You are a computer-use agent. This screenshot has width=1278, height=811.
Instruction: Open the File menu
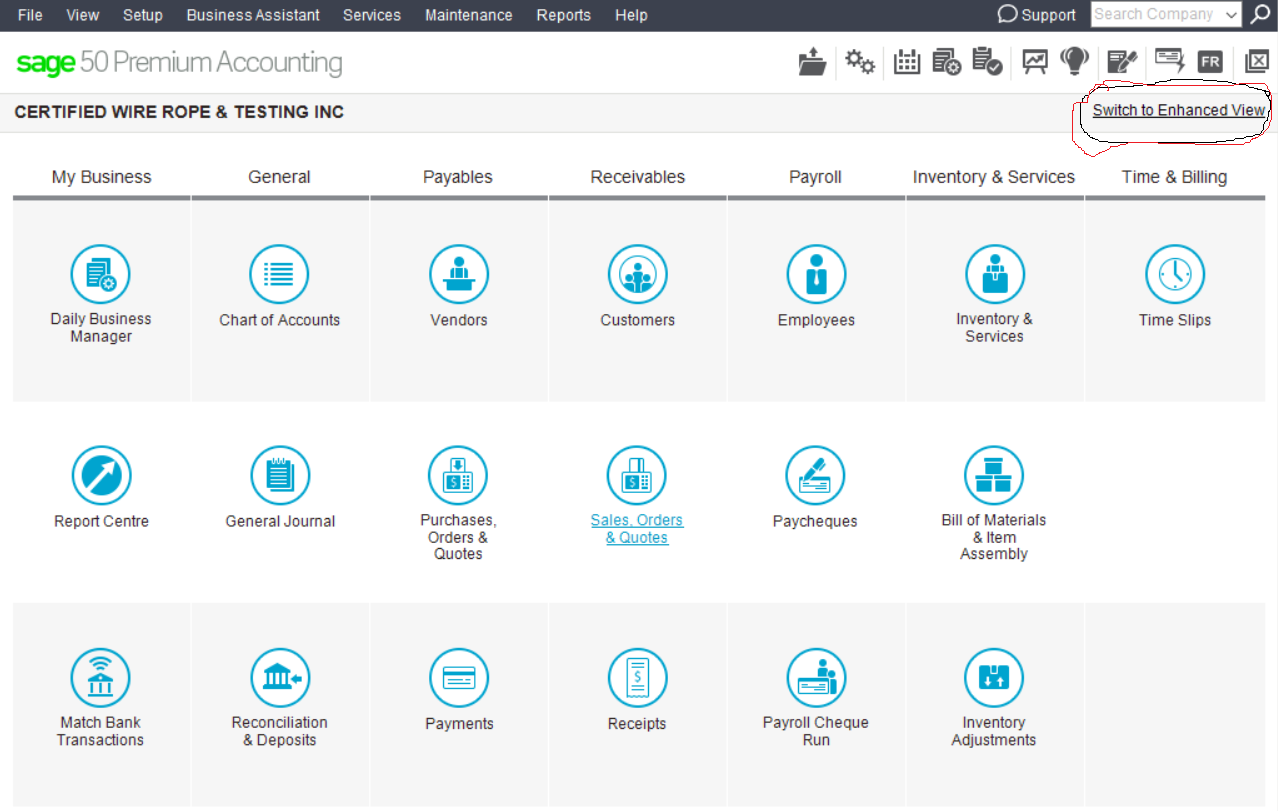[x=30, y=15]
